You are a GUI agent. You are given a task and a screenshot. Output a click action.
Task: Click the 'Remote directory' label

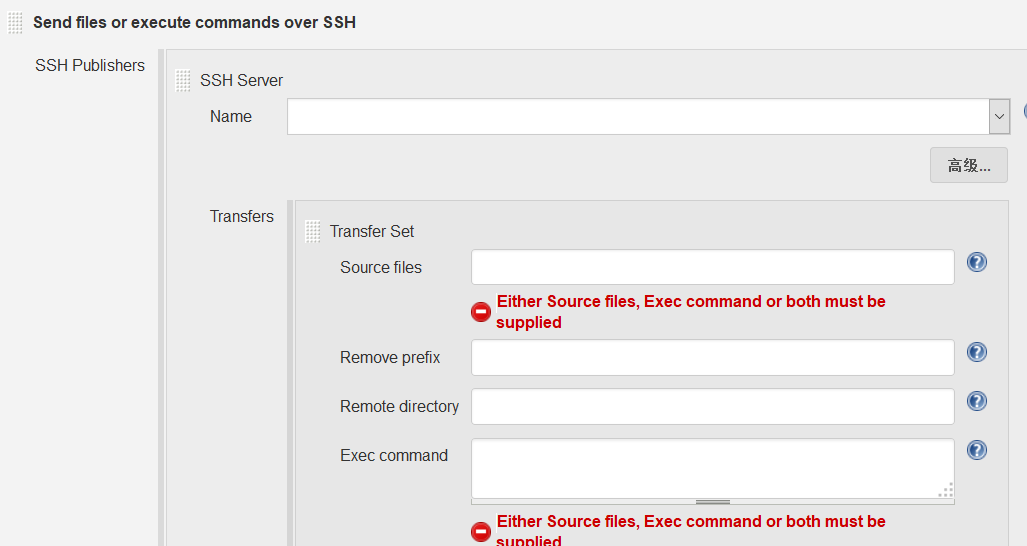click(400, 407)
